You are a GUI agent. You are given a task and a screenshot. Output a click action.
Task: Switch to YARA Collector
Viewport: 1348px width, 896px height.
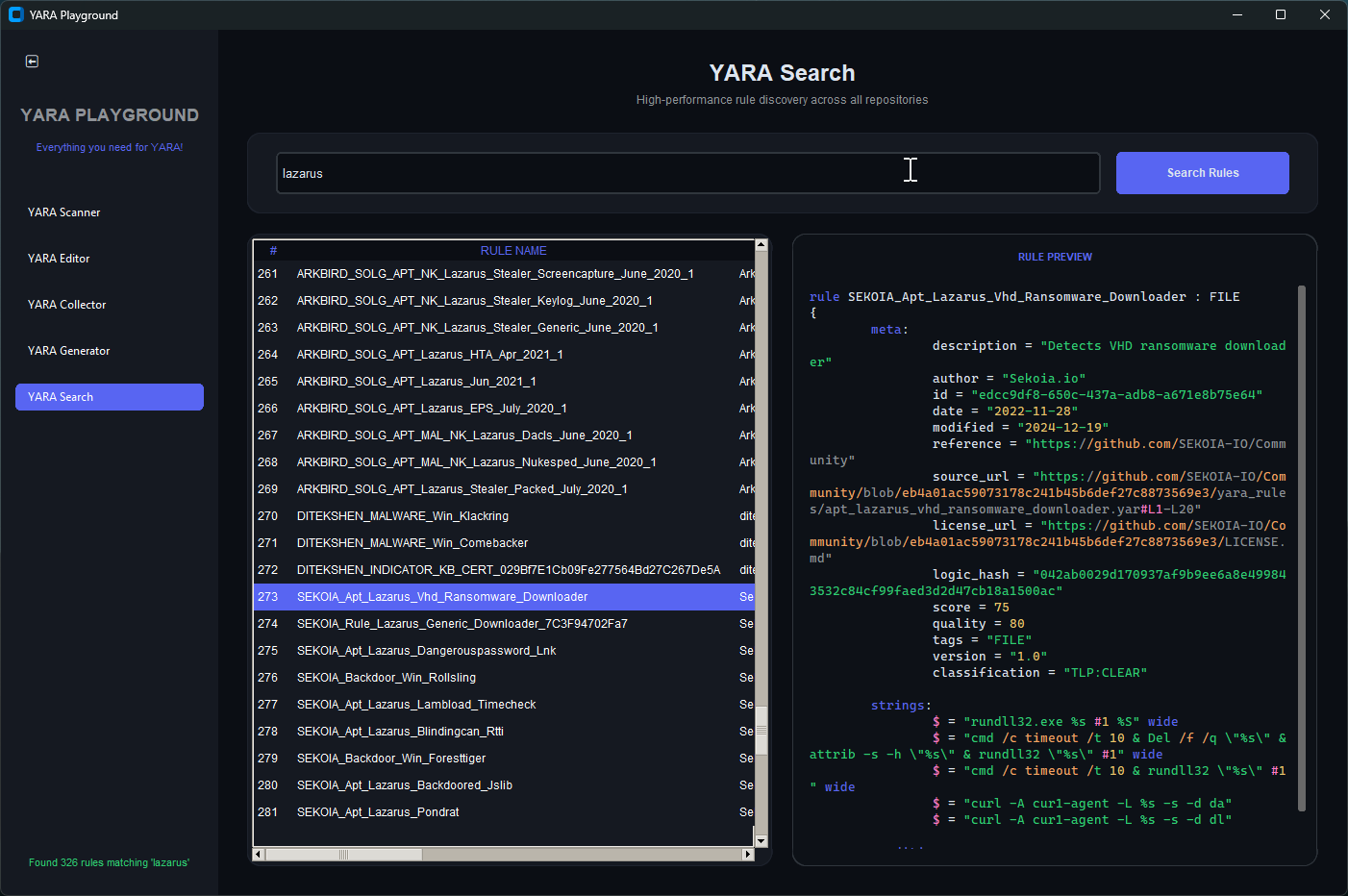click(x=67, y=305)
